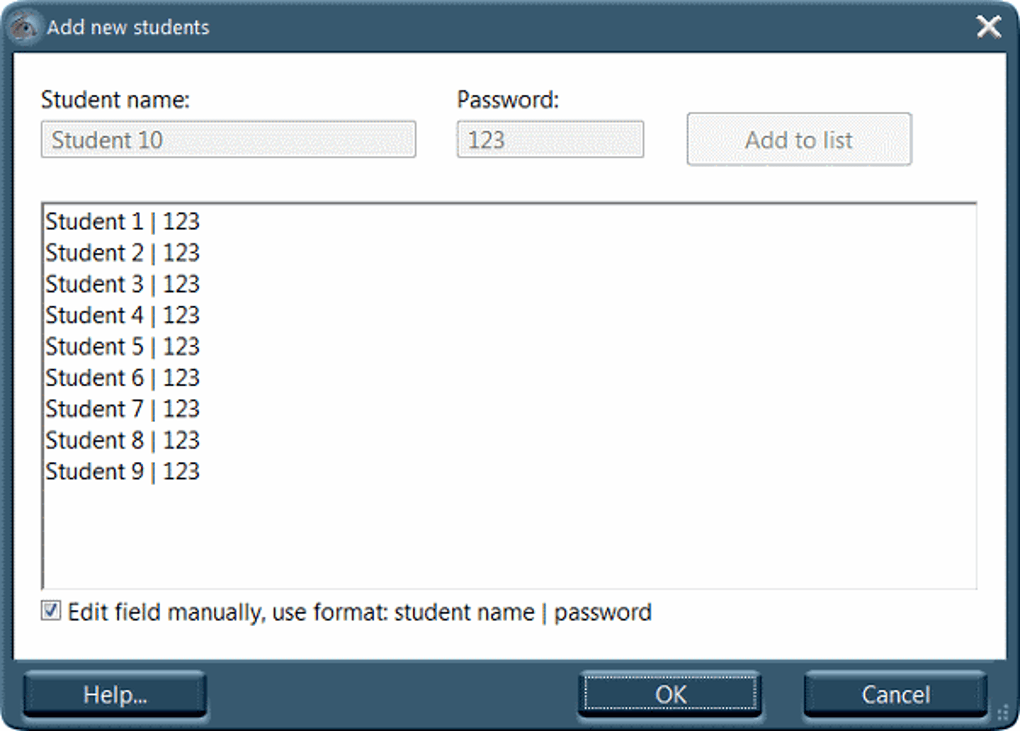The height and width of the screenshot is (731, 1020).
Task: Open Help for this dialog
Action: coord(115,694)
